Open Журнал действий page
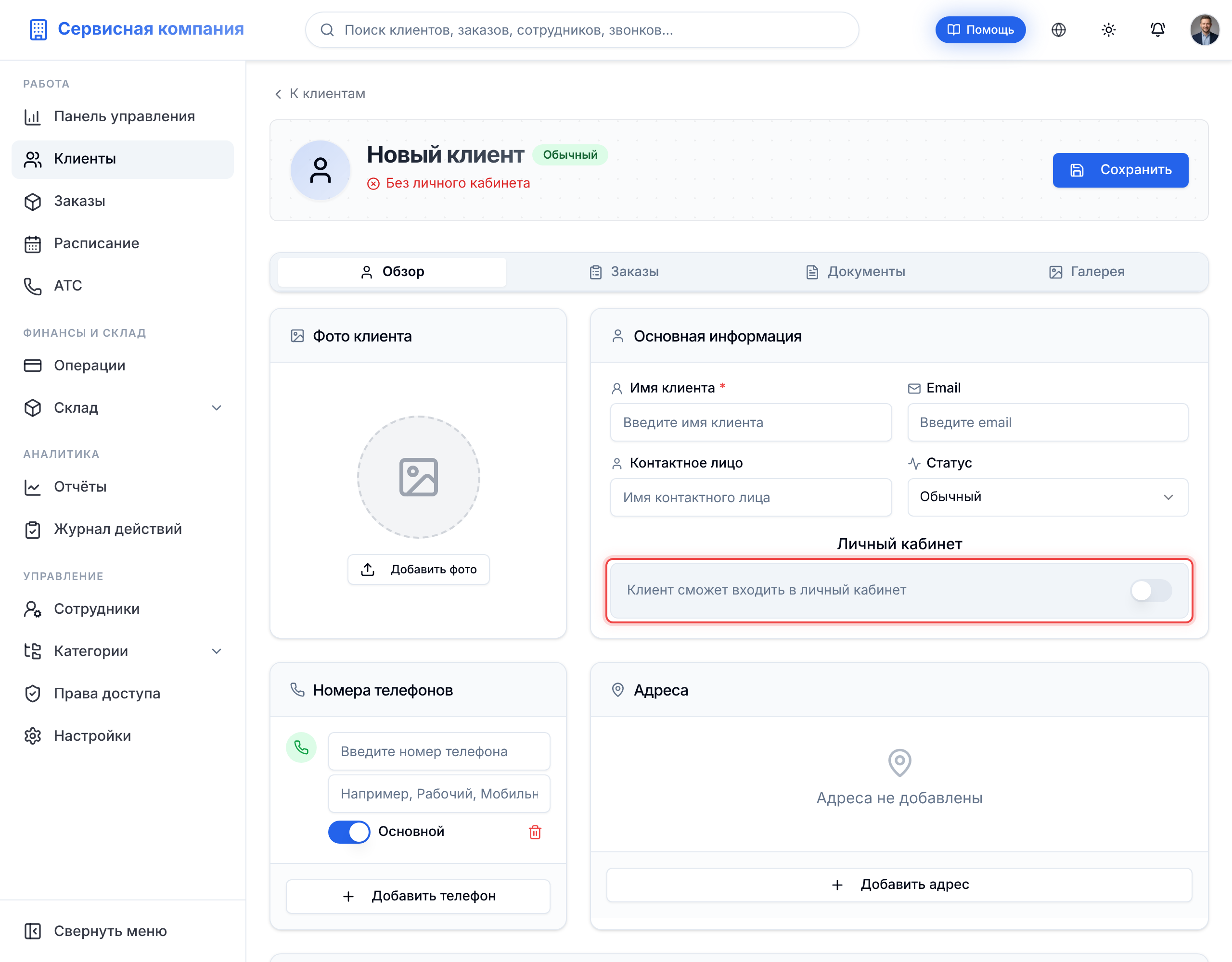 (x=122, y=530)
